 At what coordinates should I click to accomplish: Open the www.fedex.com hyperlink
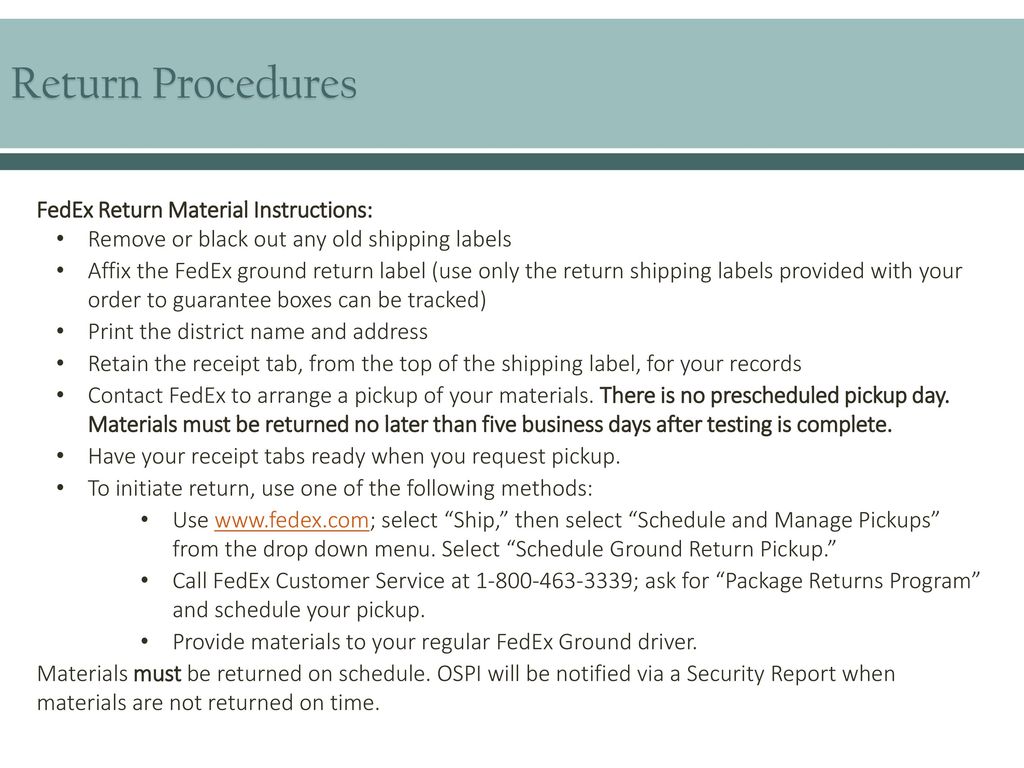[x=291, y=520]
